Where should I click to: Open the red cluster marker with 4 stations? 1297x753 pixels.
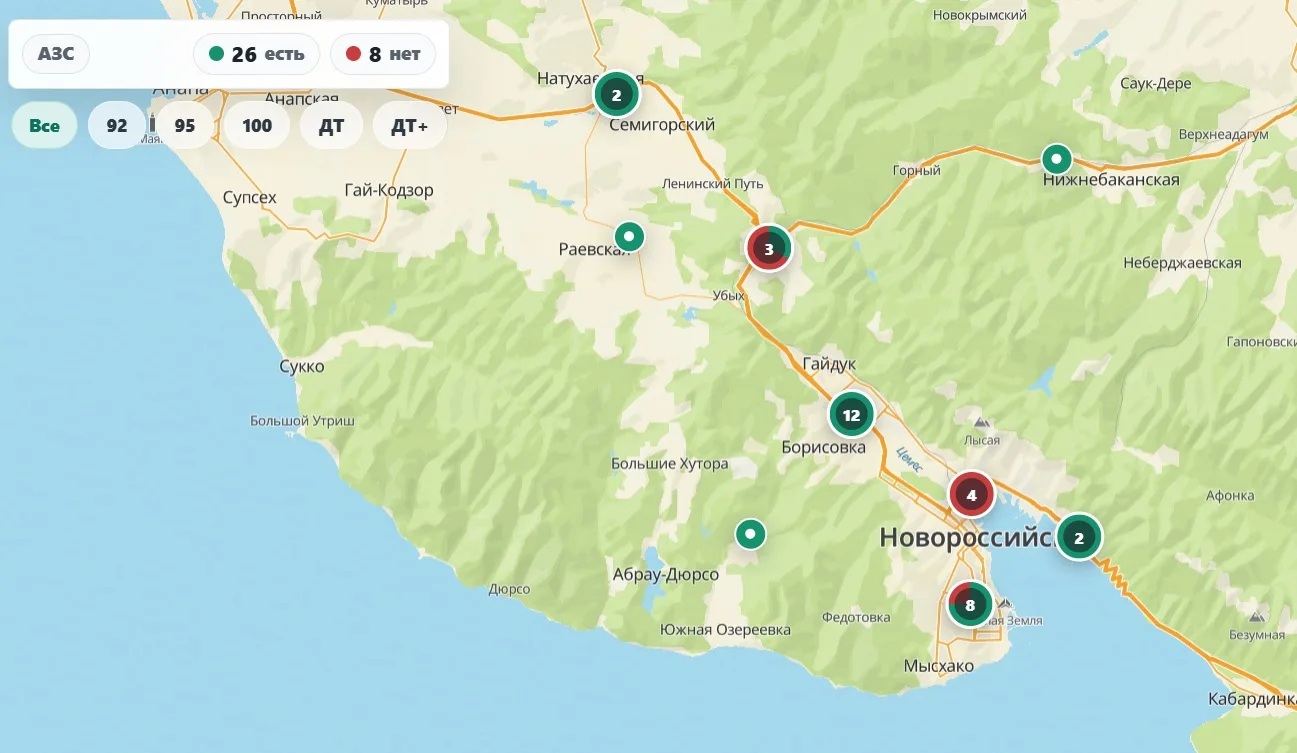971,494
